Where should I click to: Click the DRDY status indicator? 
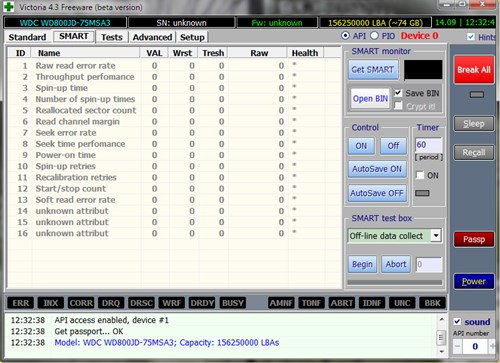pos(202,303)
